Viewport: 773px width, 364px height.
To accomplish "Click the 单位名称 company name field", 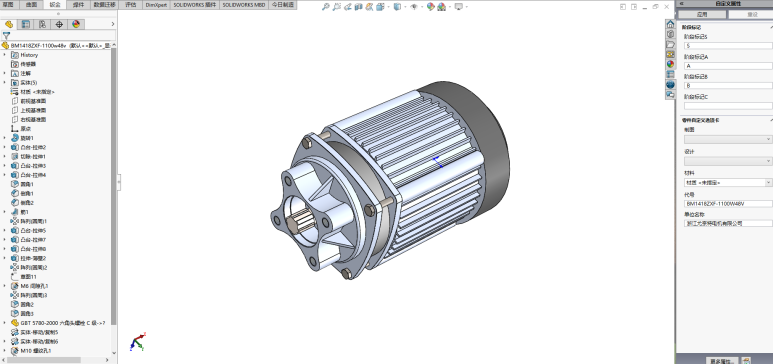I will click(x=728, y=223).
